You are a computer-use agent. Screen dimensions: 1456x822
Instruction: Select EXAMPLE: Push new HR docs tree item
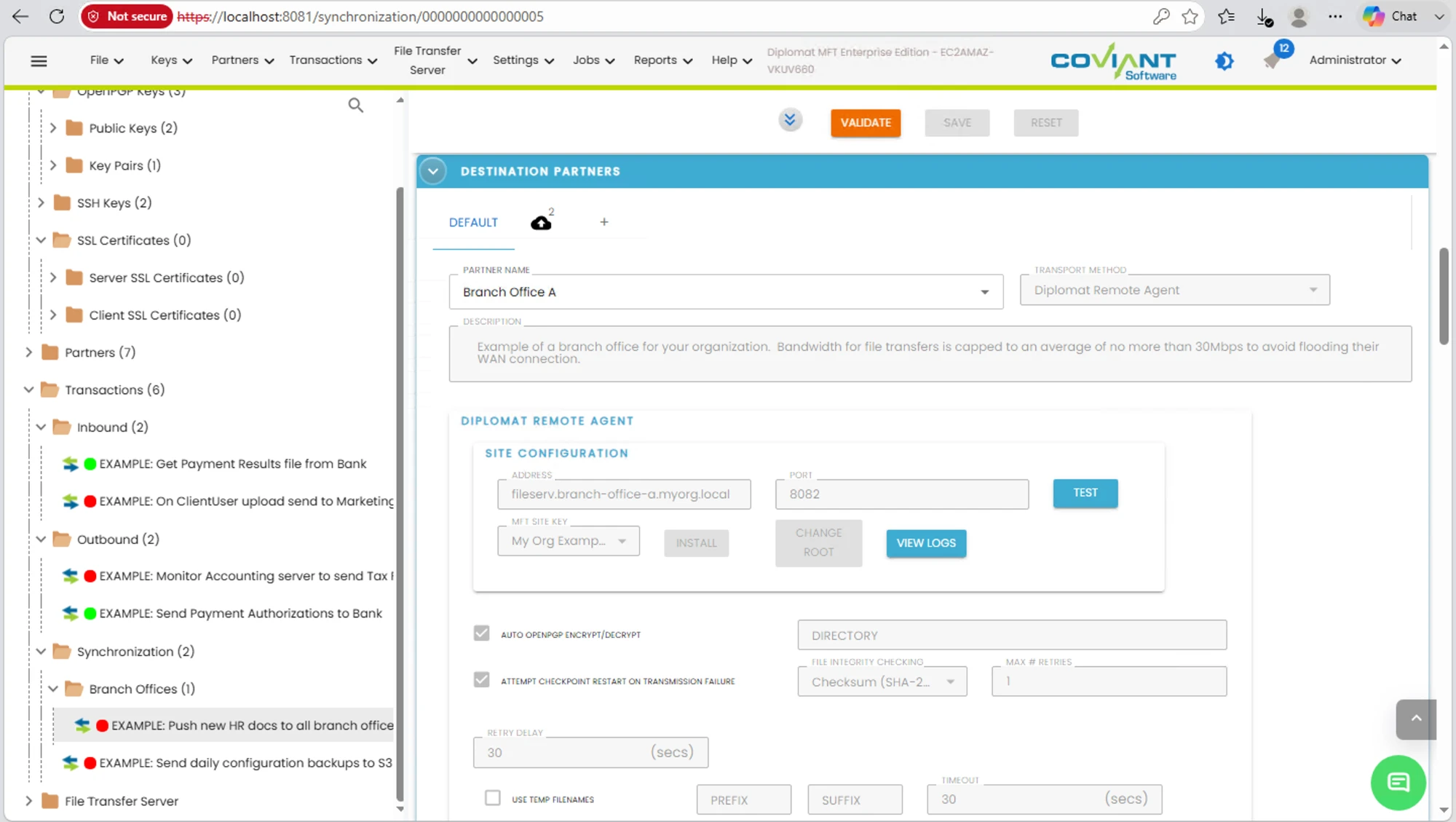click(224, 725)
